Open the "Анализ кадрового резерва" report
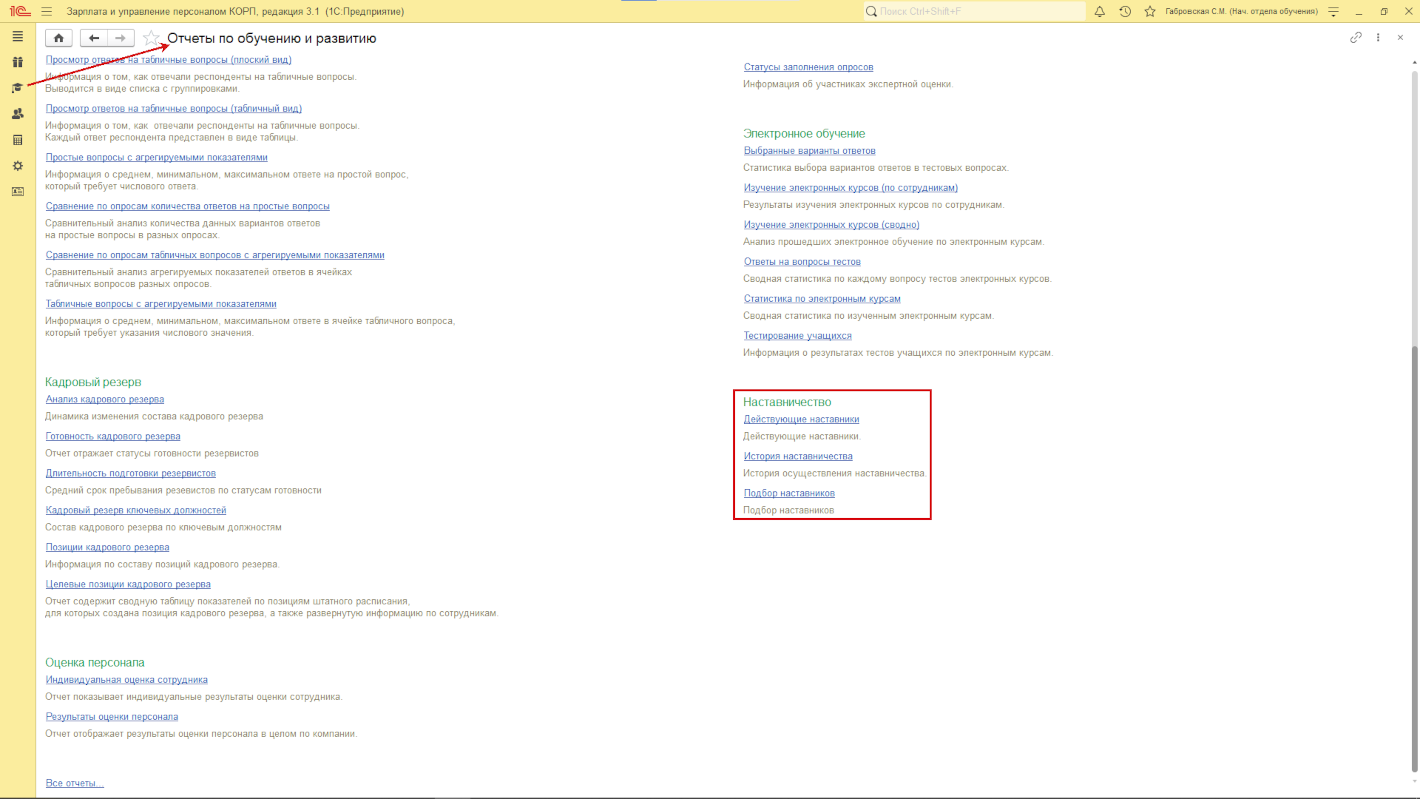This screenshot has height=799, width=1420. tap(105, 399)
